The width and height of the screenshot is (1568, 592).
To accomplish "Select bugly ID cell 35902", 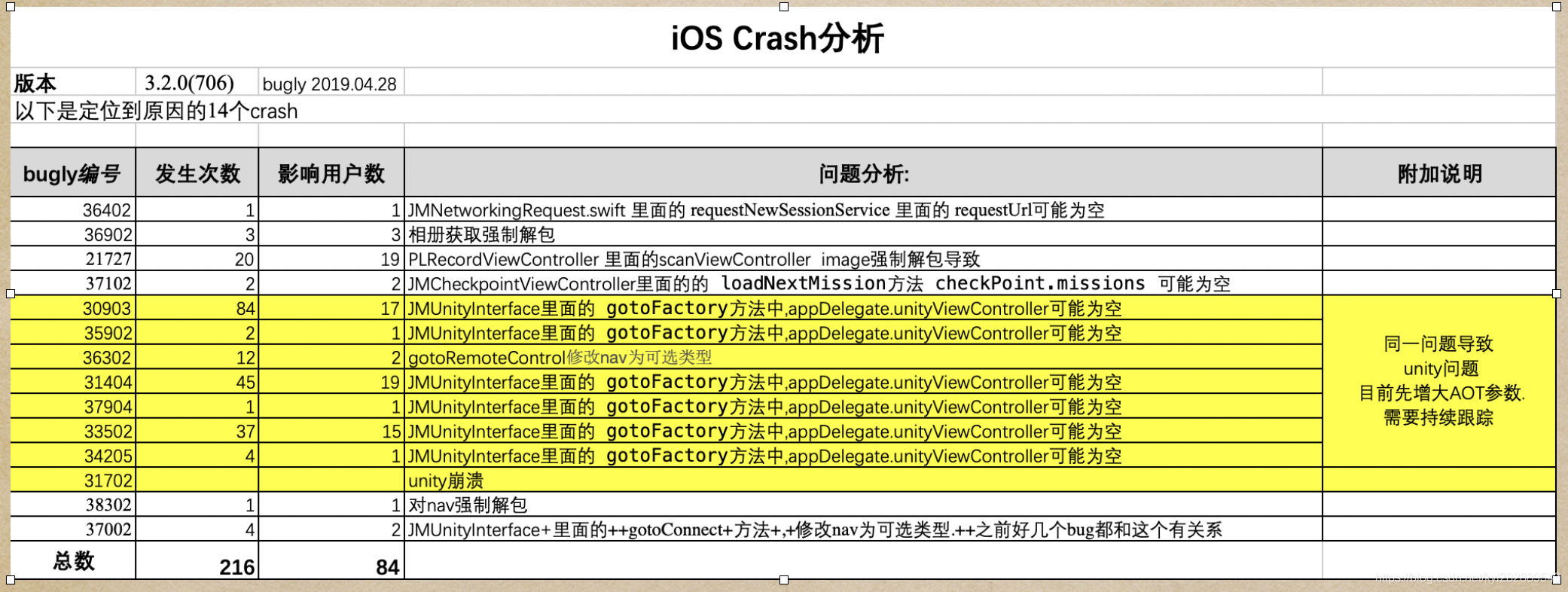I will pyautogui.click(x=73, y=332).
